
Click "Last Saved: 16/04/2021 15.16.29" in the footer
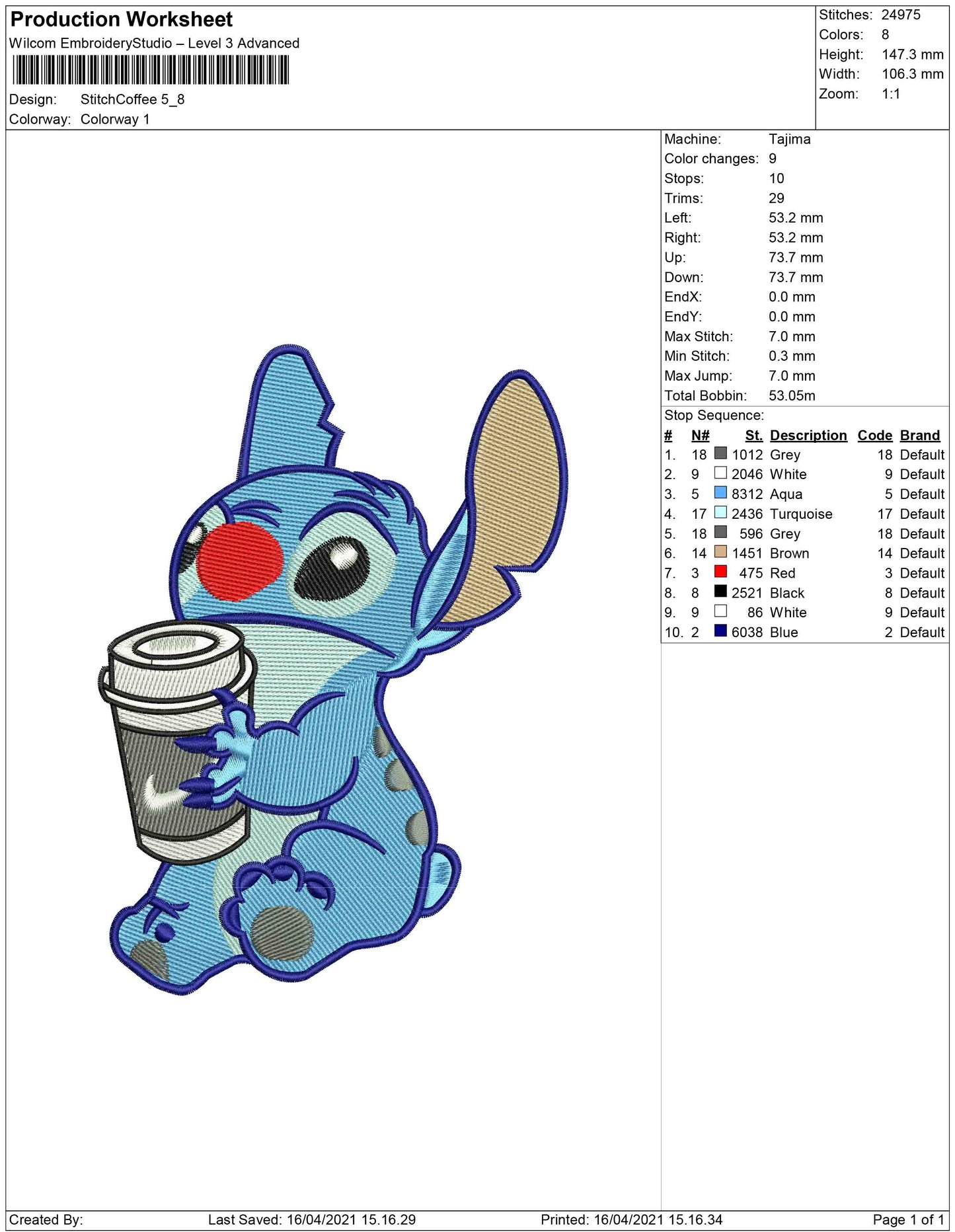click(312, 1220)
